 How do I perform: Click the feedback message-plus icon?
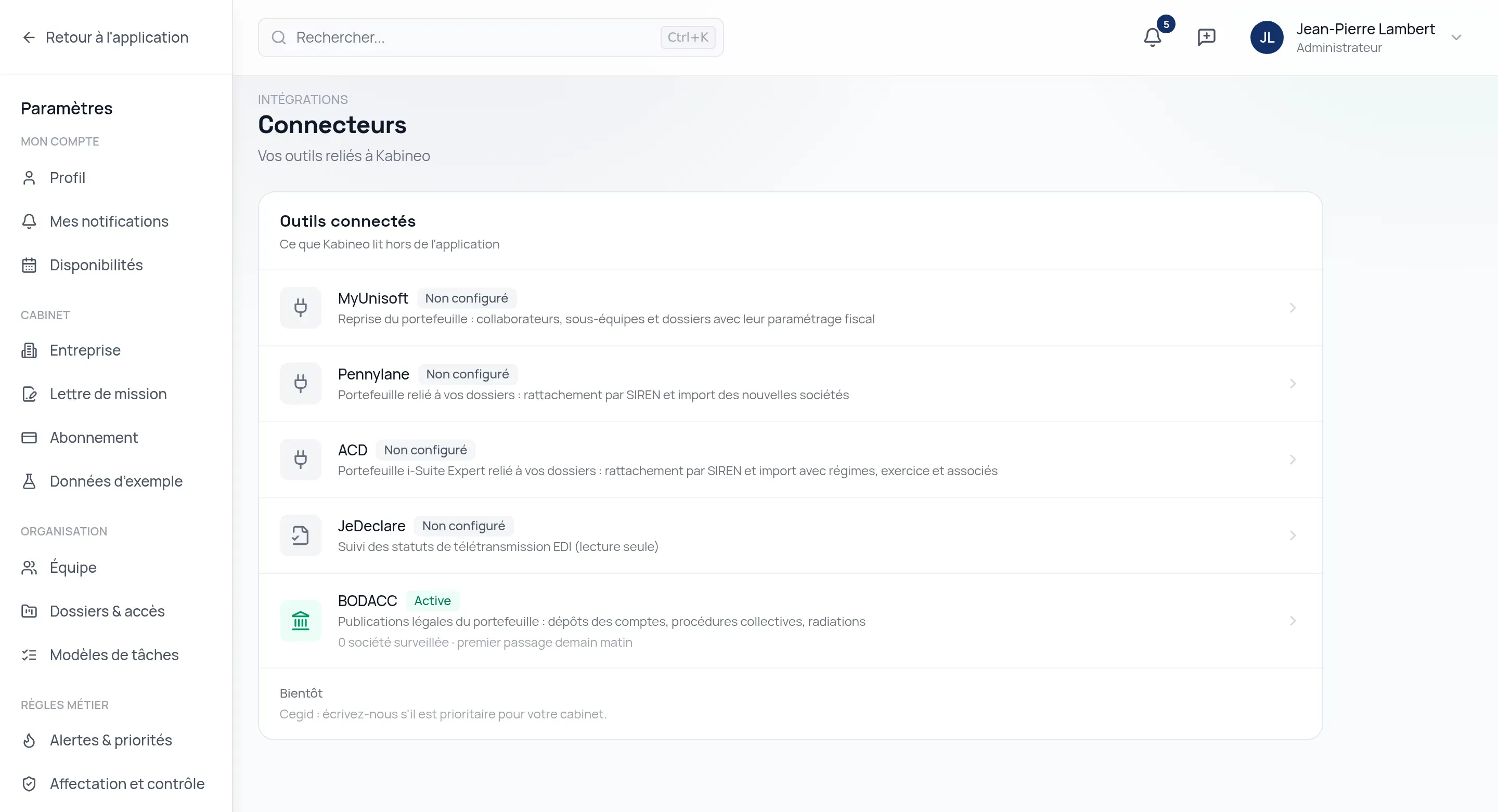1206,37
